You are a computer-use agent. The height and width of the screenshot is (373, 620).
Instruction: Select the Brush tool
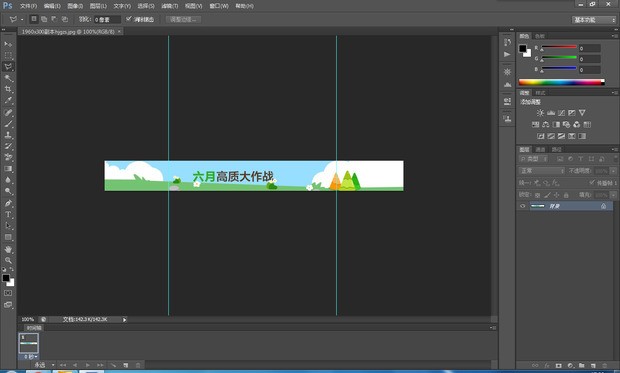pos(8,124)
